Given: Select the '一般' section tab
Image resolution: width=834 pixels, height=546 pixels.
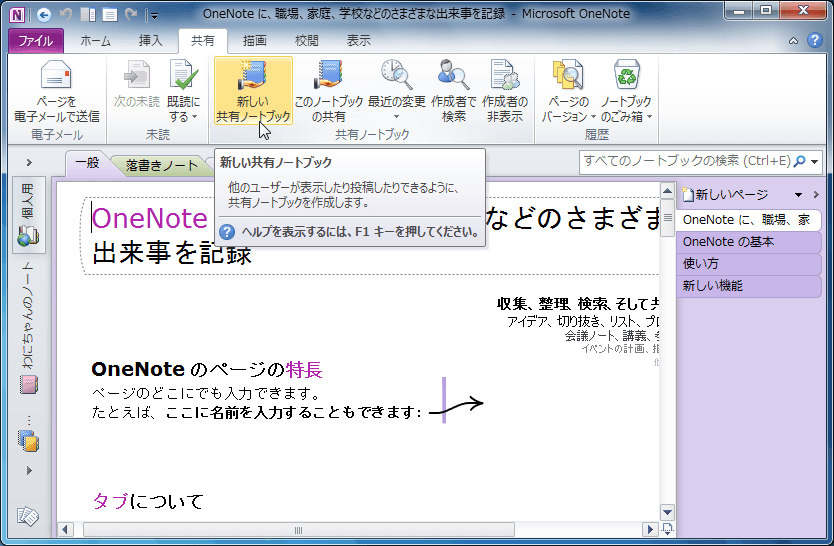Looking at the screenshot, I should pos(87,163).
